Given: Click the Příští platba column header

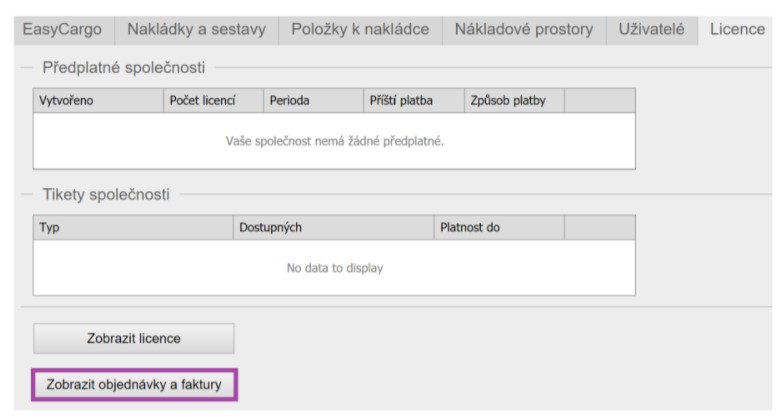Looking at the screenshot, I should (413, 100).
